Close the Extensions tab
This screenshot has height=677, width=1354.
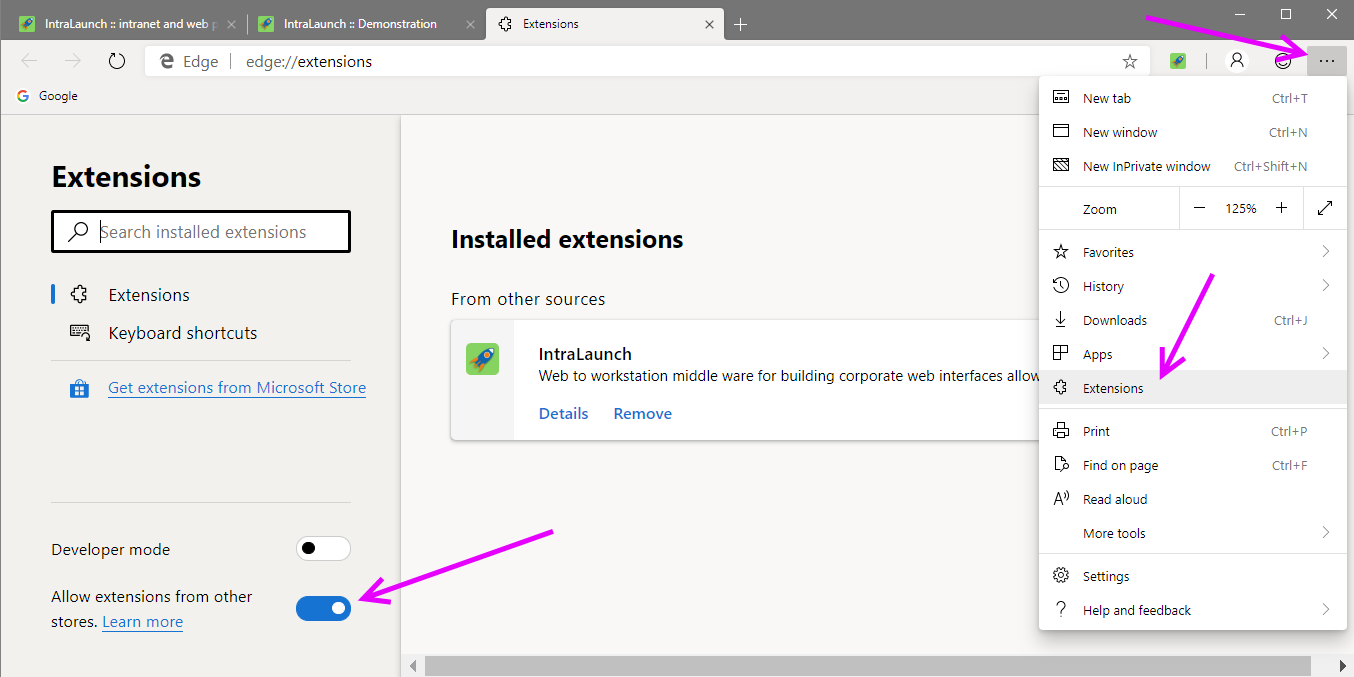click(x=709, y=24)
